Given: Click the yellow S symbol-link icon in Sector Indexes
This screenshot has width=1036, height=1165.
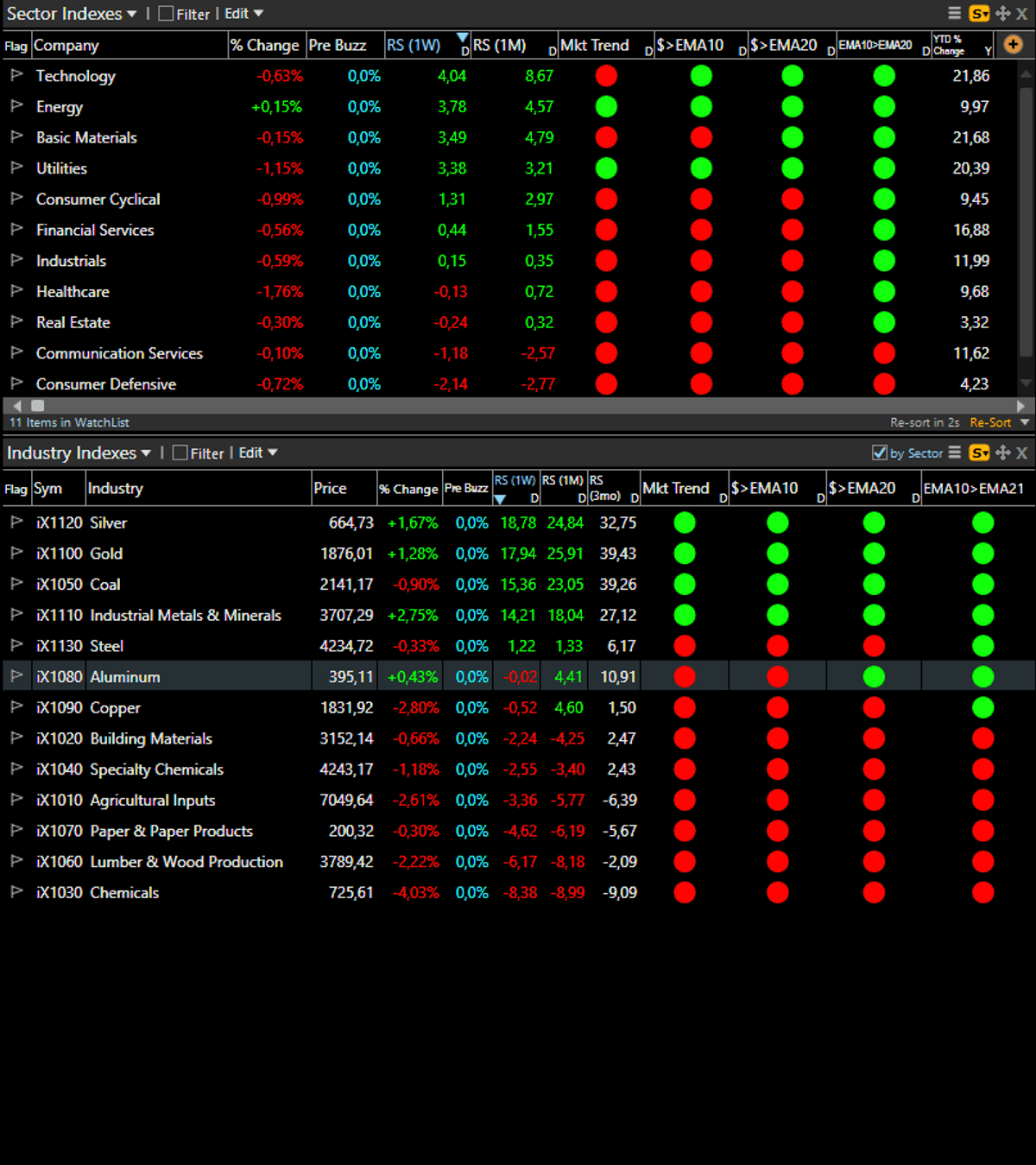Looking at the screenshot, I should (979, 14).
